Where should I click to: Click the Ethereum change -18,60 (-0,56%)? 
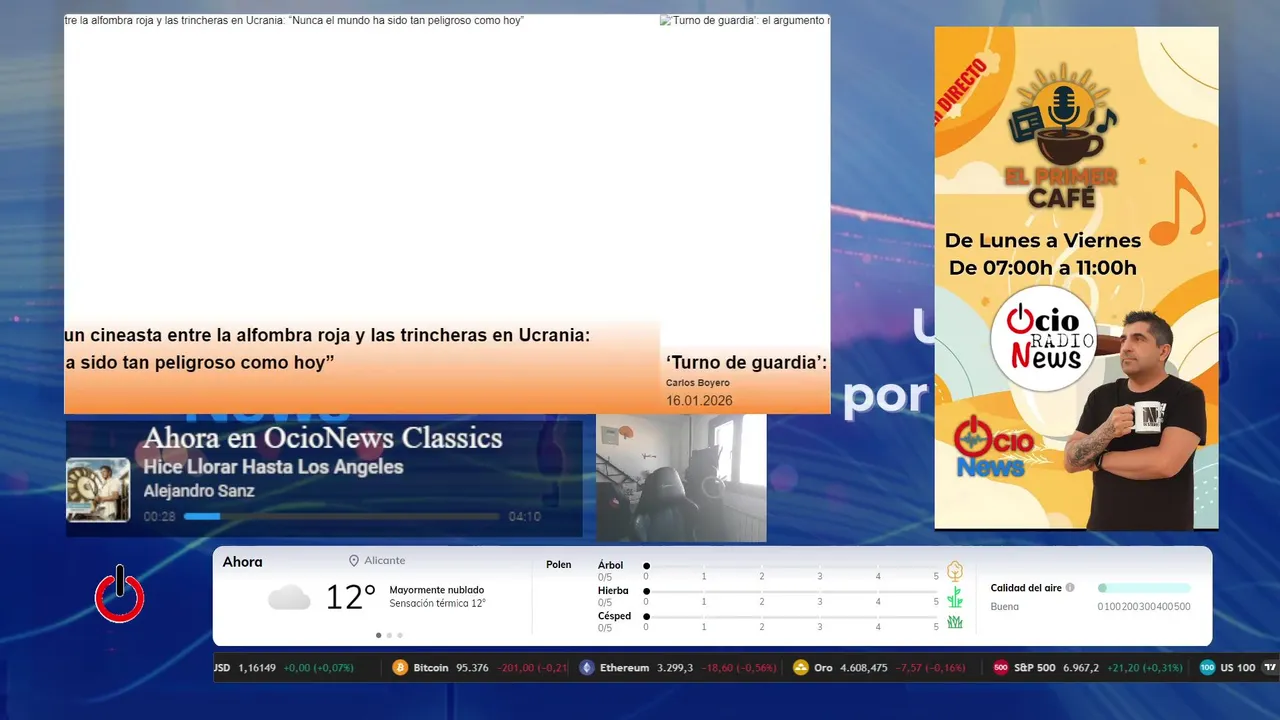click(738, 667)
